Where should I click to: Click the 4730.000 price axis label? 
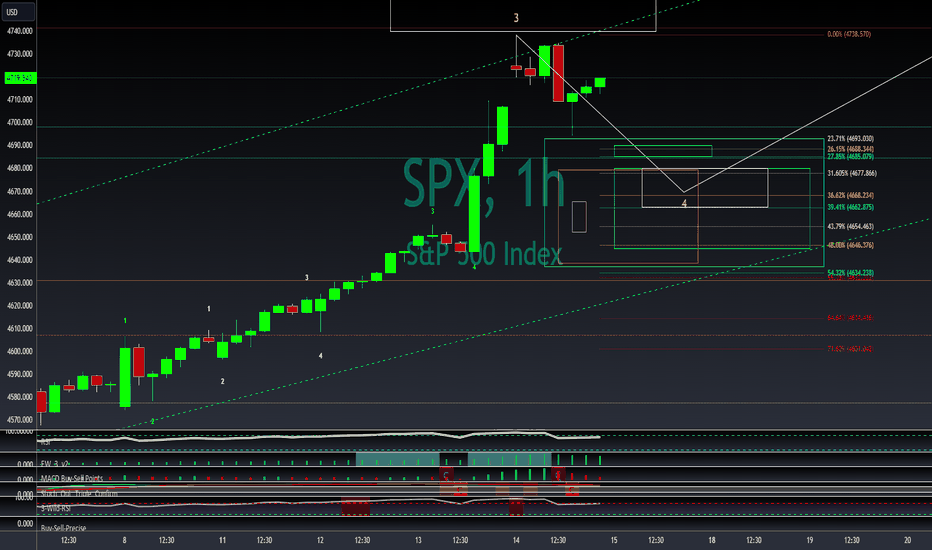point(20,54)
